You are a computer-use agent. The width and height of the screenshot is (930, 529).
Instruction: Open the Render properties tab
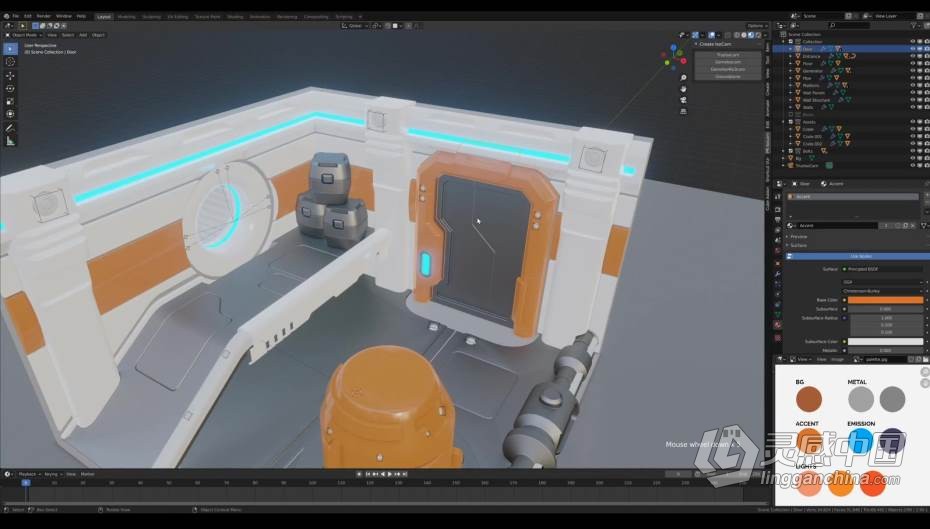778,209
